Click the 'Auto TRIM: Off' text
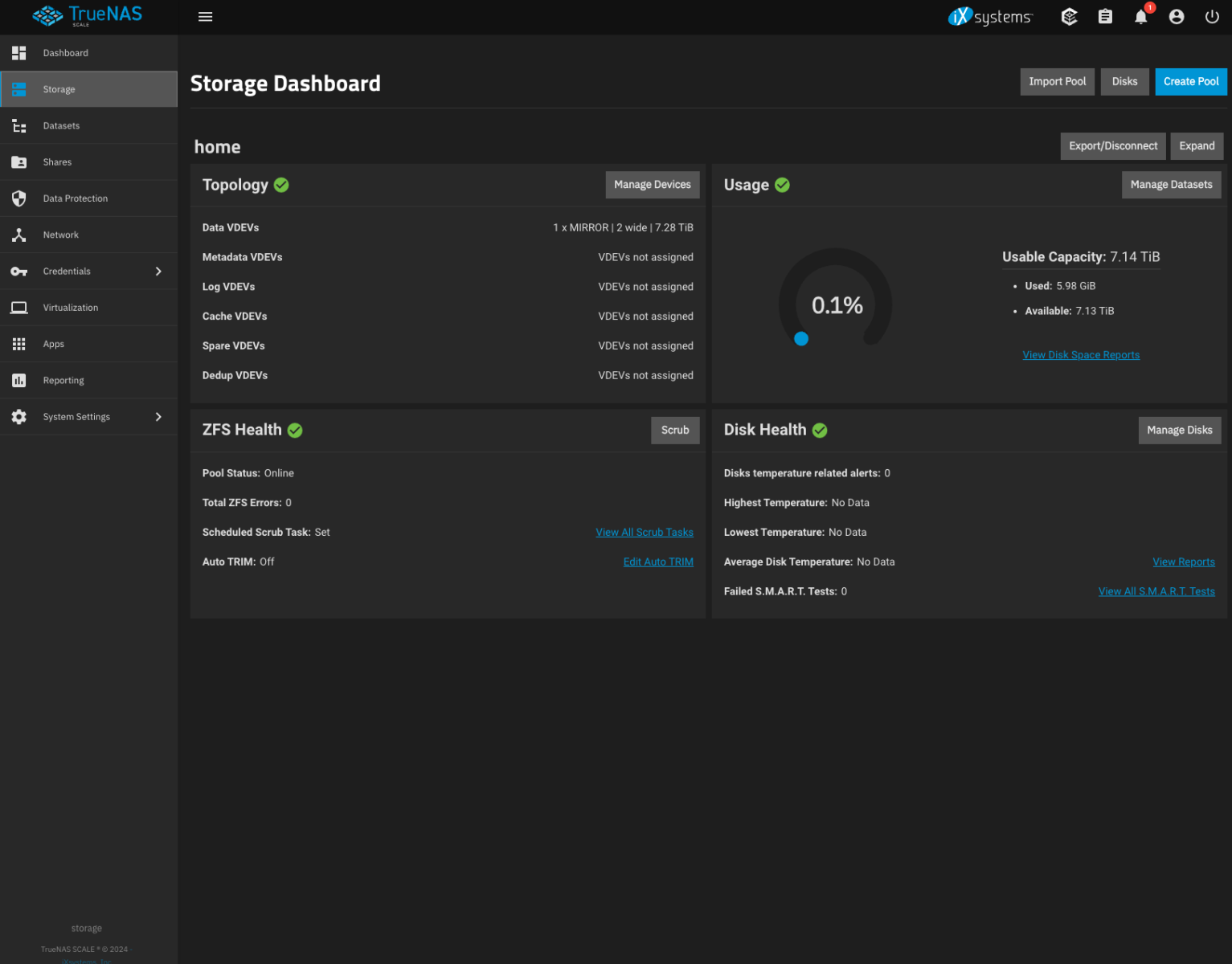This screenshot has width=1232, height=964. tap(238, 562)
